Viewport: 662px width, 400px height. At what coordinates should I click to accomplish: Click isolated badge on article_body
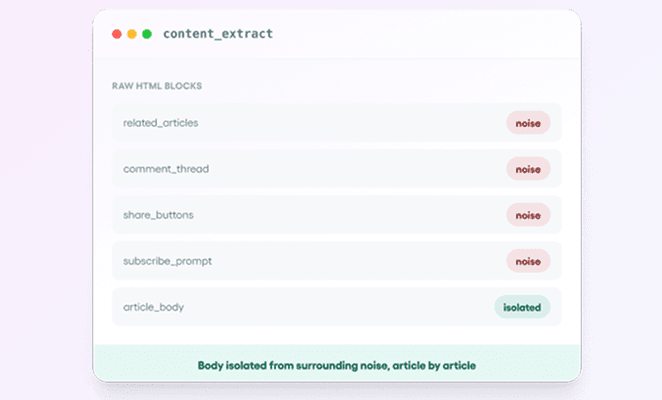coord(522,307)
